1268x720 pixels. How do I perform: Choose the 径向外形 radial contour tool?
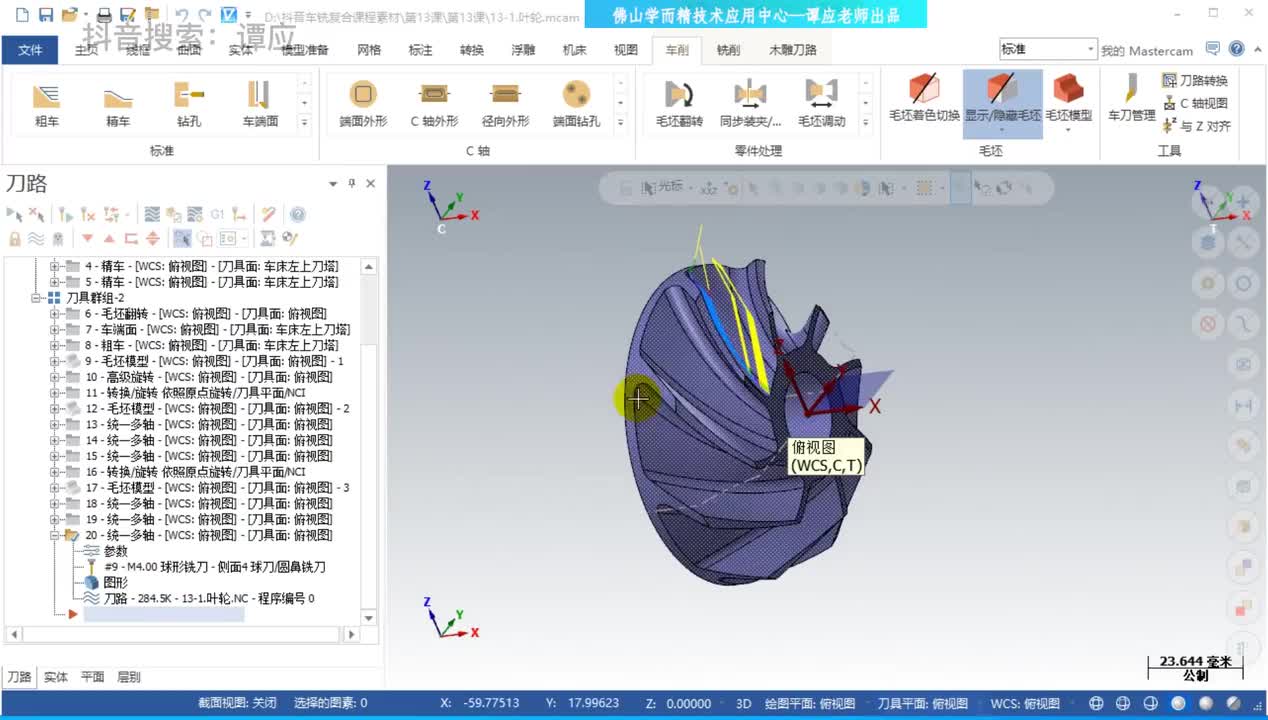tap(505, 104)
